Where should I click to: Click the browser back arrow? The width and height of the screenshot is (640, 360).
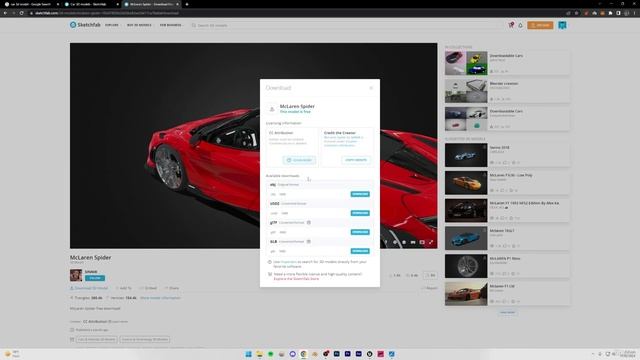pos(5,13)
